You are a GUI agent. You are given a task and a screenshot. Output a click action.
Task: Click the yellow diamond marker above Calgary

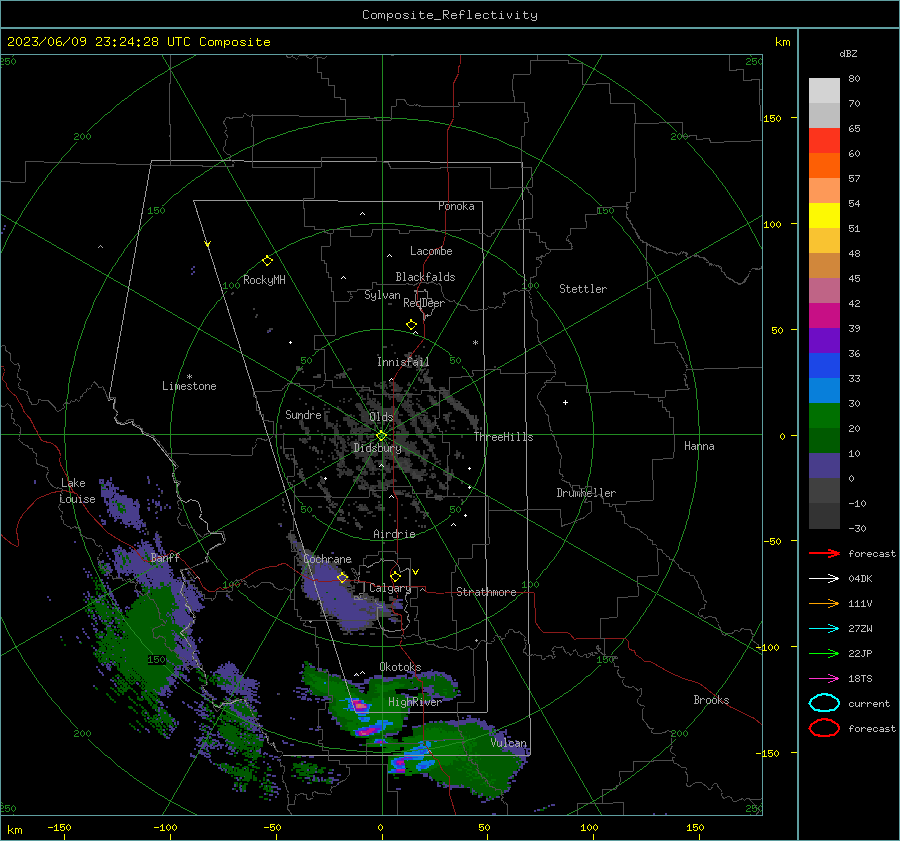tap(395, 576)
